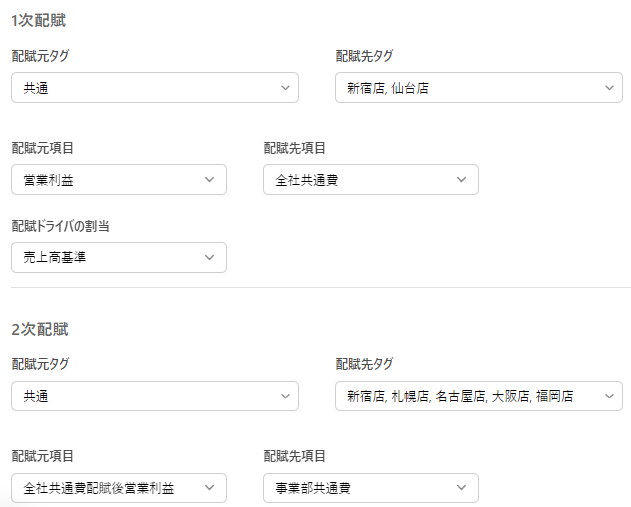631x507 pixels.
Task: Click chevron arrow in 全社共通費配賦後営業利益 field
Action: tap(209, 488)
